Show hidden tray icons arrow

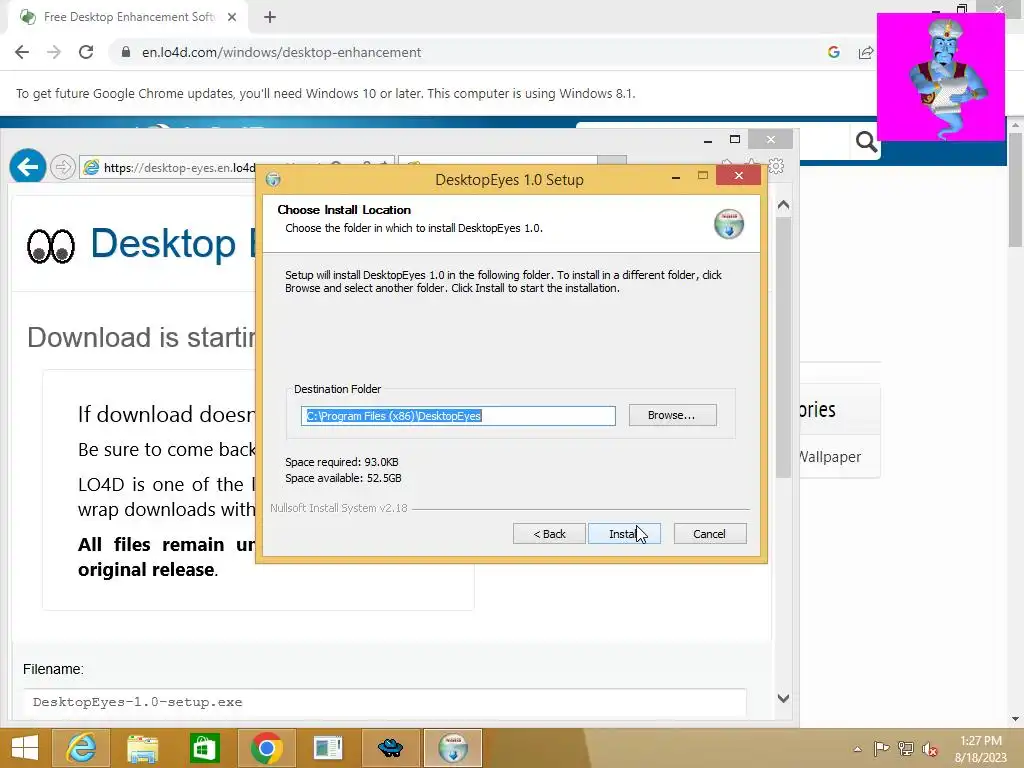pos(857,749)
